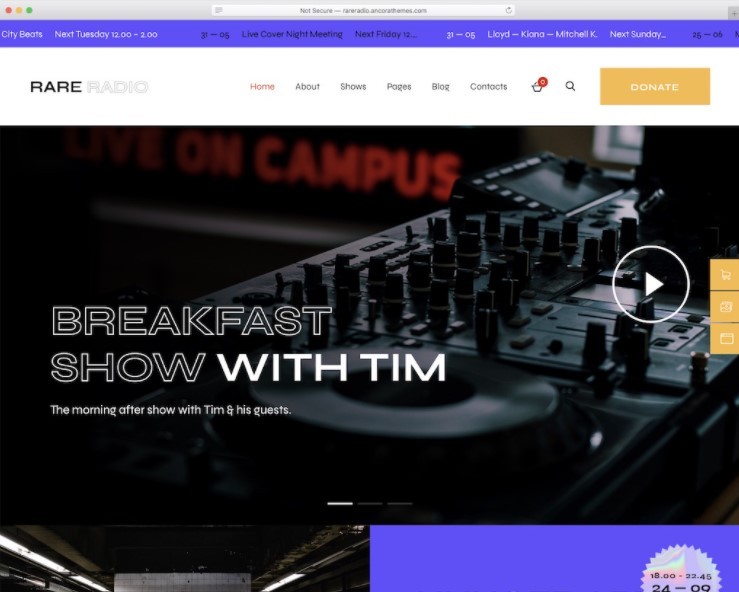Select the first slider indicator dash

point(340,503)
